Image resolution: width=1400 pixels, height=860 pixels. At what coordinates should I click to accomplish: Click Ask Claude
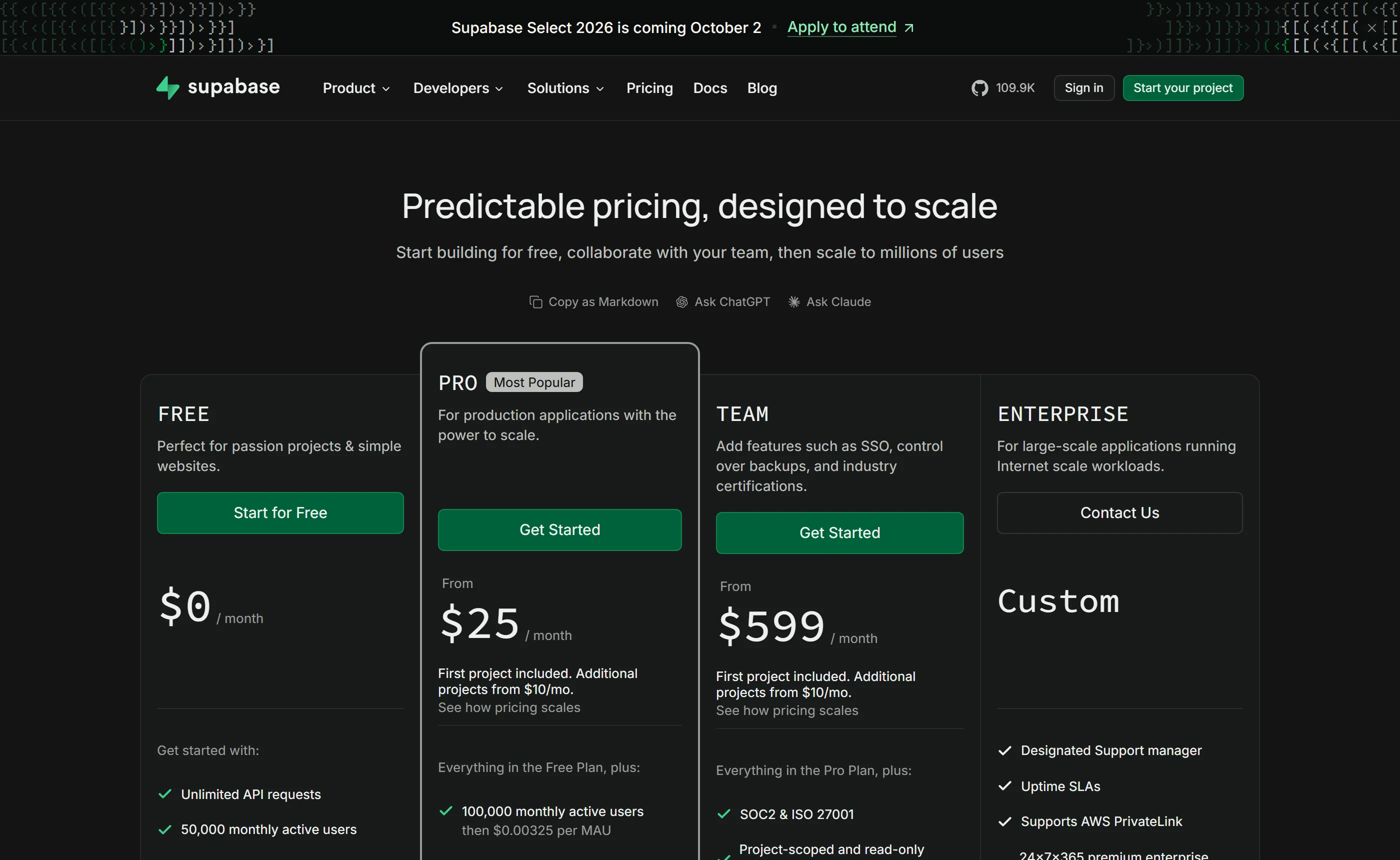838,302
